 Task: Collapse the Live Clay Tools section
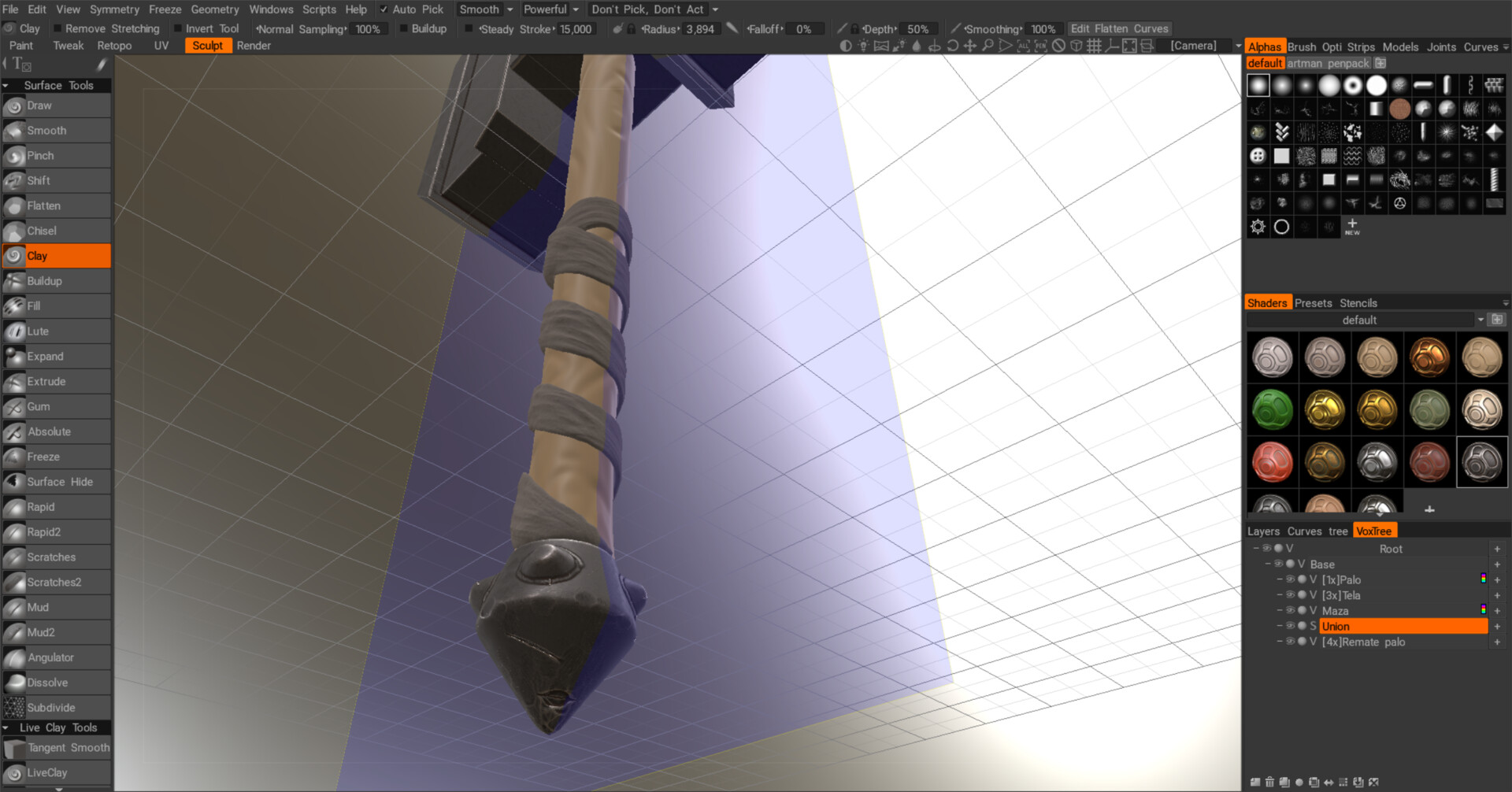coord(6,728)
